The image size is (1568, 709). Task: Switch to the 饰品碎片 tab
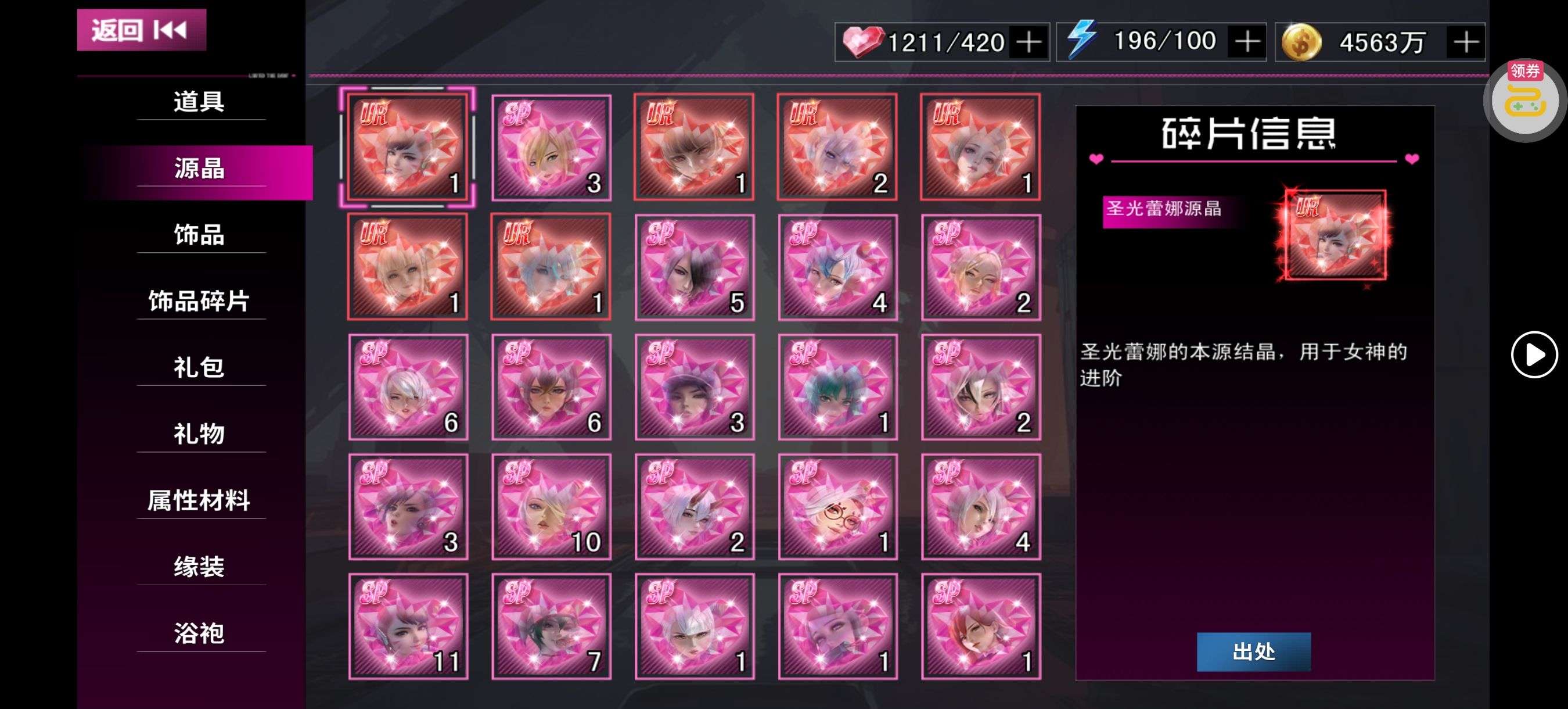200,301
